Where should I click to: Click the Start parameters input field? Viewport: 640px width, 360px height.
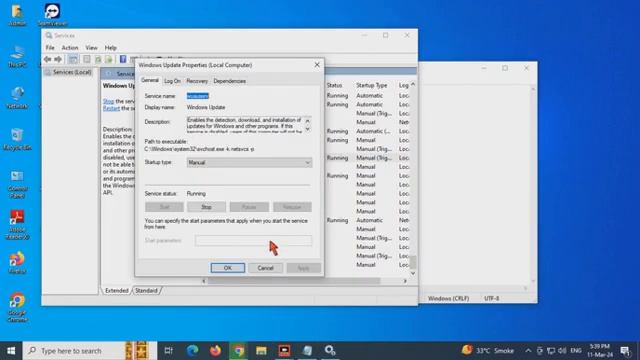253,240
